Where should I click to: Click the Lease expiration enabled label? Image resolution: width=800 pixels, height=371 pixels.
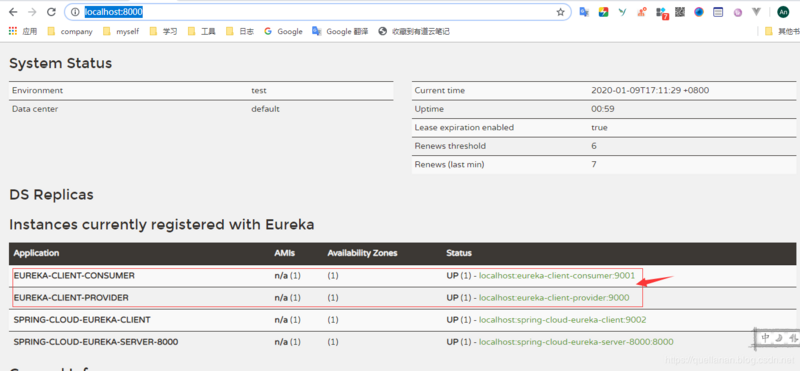(x=464, y=128)
